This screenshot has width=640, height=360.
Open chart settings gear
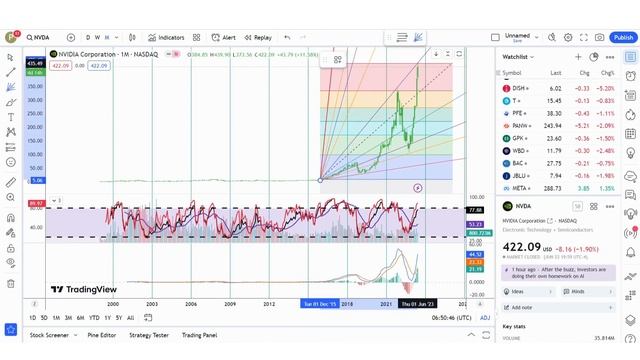click(568, 38)
